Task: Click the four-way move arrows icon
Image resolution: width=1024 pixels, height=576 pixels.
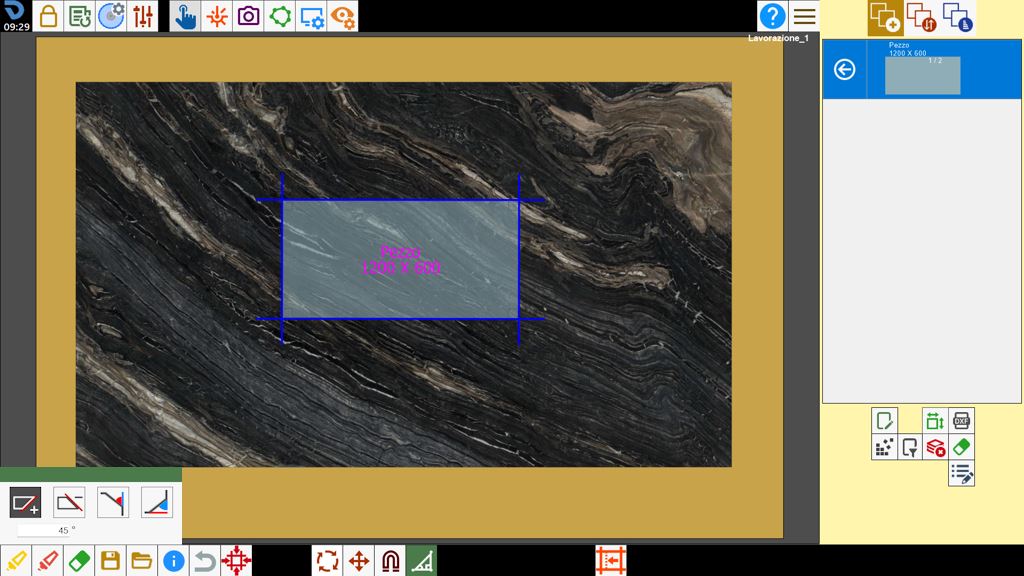Action: tap(359, 561)
